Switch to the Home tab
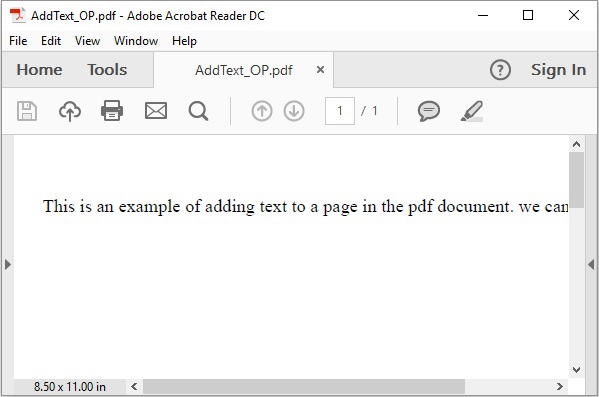Screen dimensions: 599x397 click(39, 70)
